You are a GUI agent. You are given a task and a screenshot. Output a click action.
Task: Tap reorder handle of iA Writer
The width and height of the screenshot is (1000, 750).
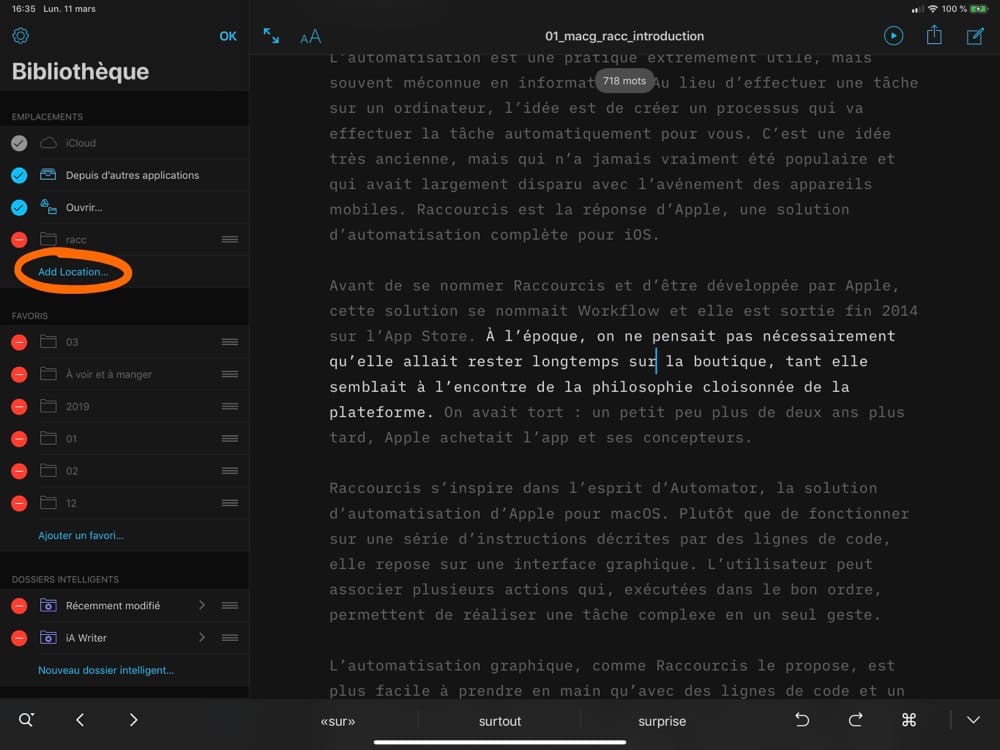tap(230, 638)
